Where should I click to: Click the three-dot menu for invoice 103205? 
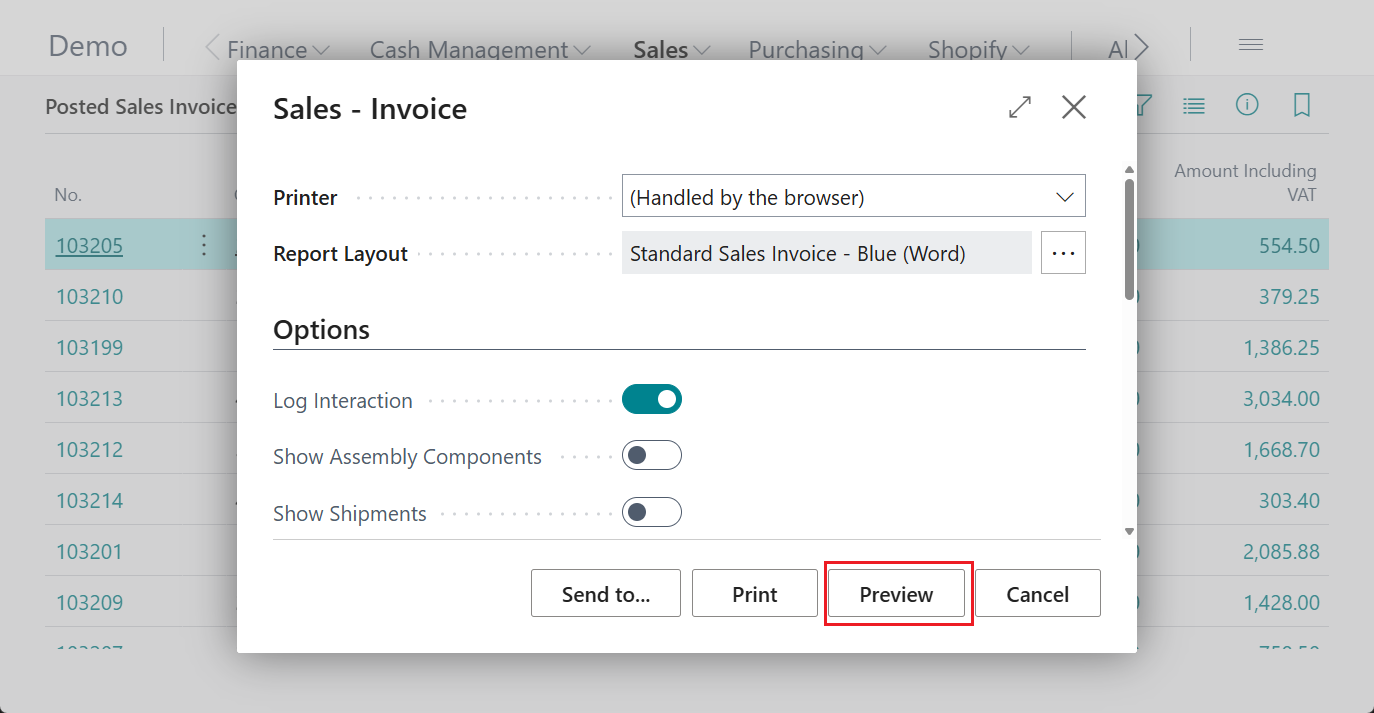(204, 245)
